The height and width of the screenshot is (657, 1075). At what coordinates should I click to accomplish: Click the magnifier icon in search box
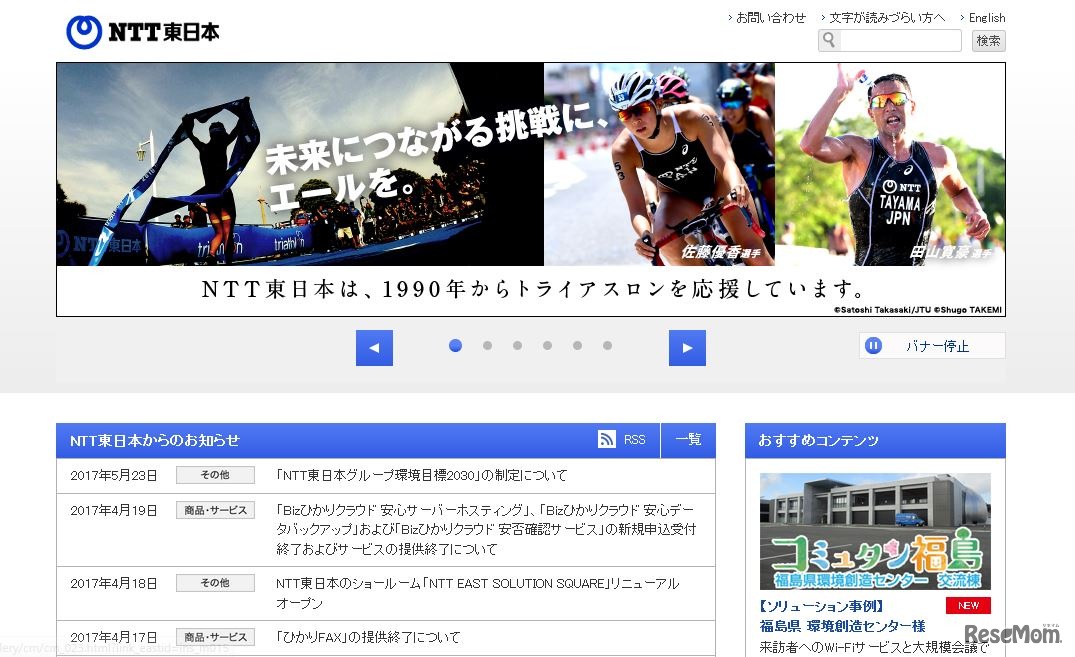click(829, 40)
